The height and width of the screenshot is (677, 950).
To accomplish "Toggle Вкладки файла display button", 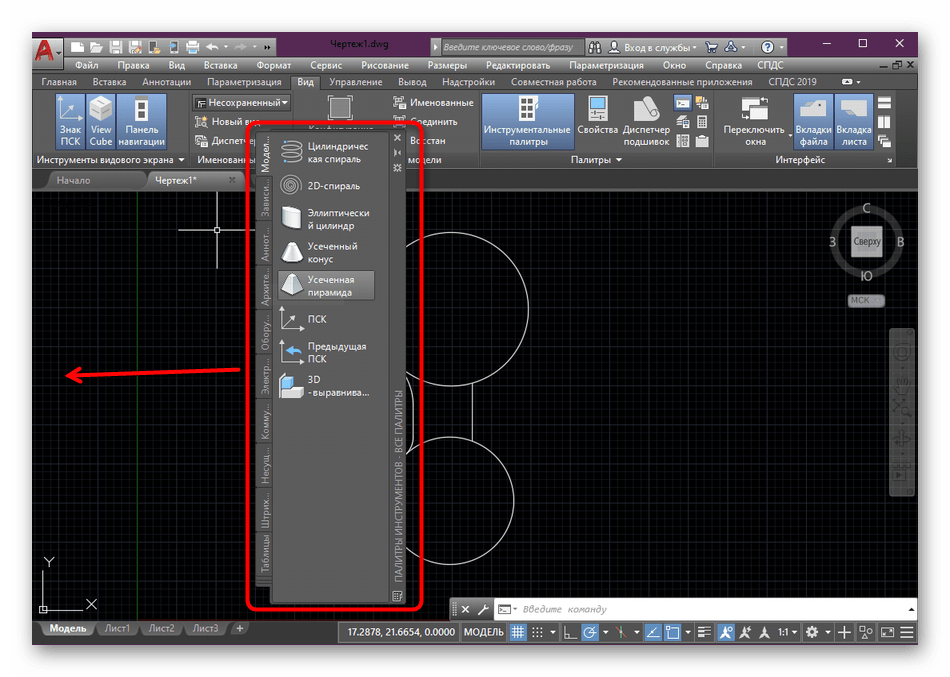I will [x=814, y=120].
